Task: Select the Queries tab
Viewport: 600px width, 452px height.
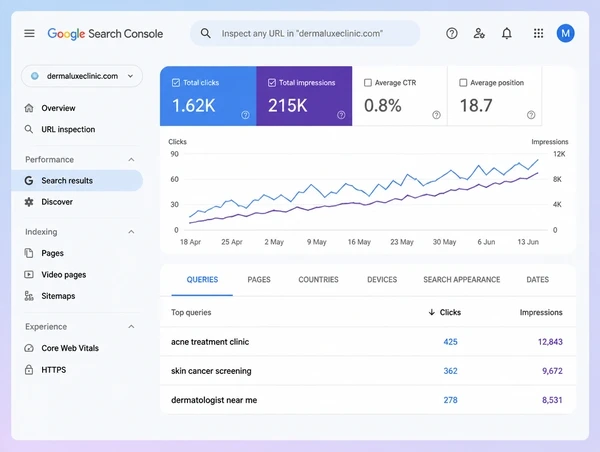Action: (202, 280)
